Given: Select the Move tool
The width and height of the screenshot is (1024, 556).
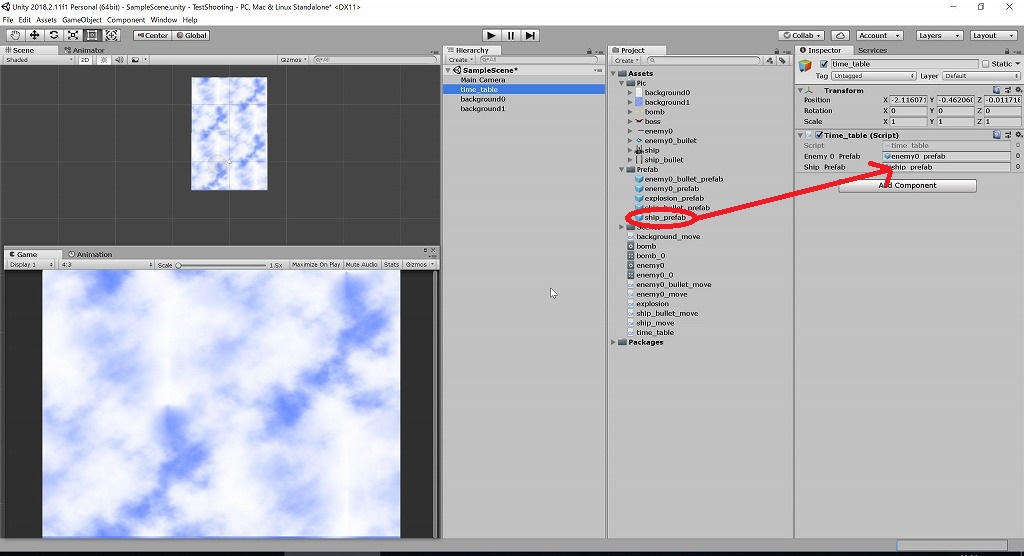Looking at the screenshot, I should coord(34,35).
